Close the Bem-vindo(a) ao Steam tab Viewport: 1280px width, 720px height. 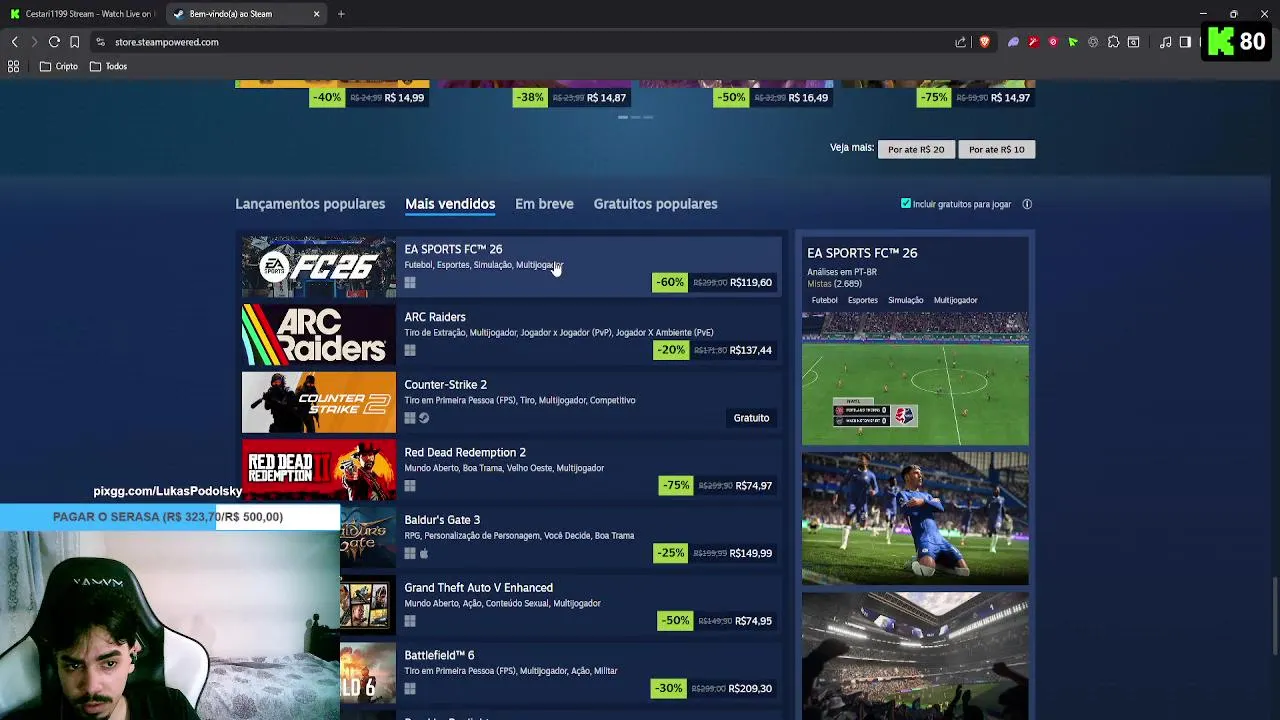pos(317,14)
